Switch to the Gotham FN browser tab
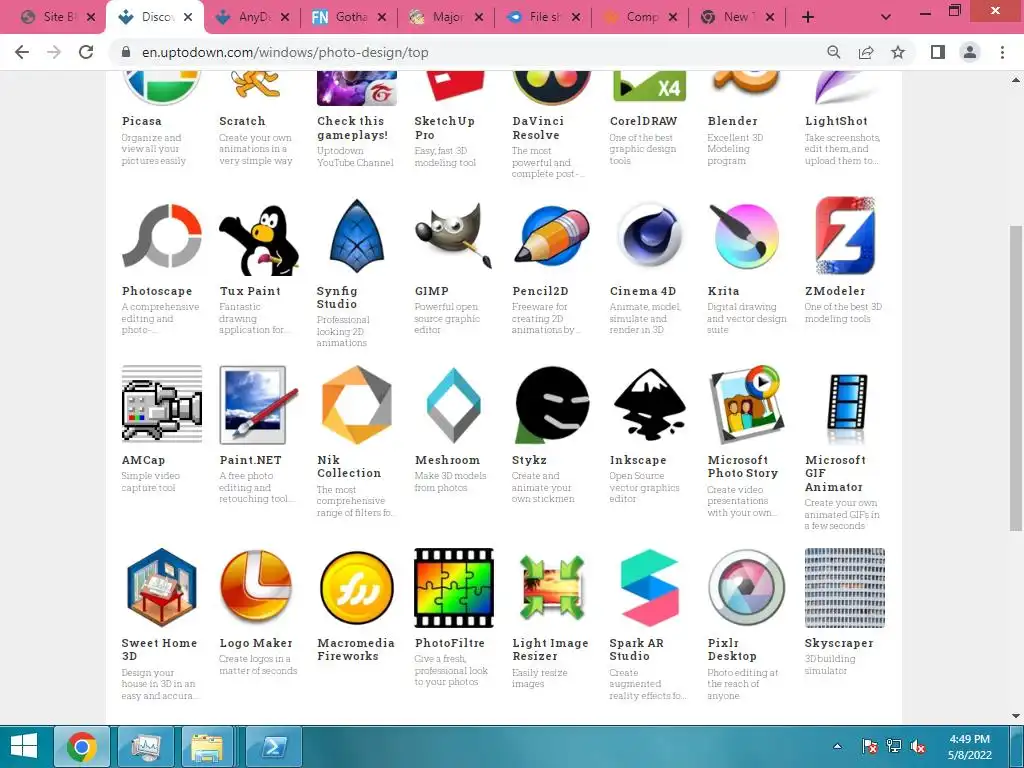The height and width of the screenshot is (768, 1024). coord(349,17)
